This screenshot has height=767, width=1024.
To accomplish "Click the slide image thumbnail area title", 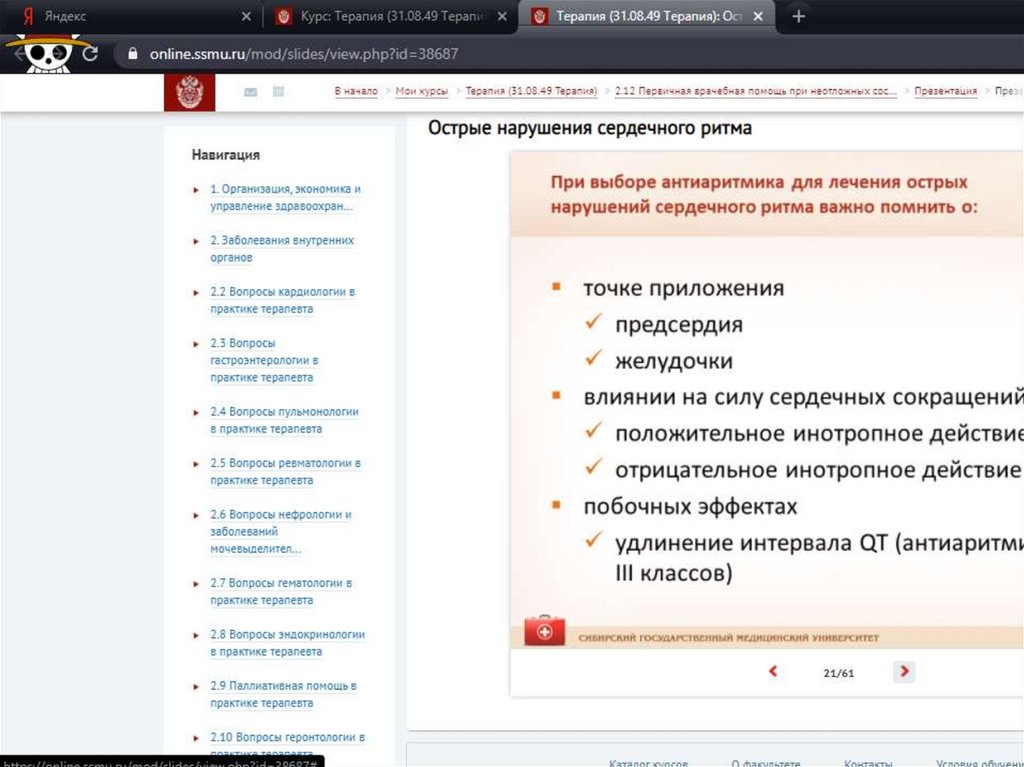I will (763, 194).
